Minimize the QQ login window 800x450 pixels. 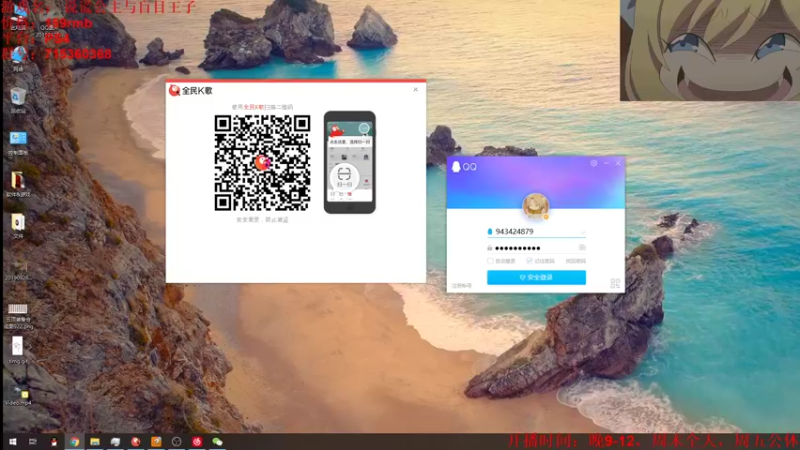(x=607, y=163)
